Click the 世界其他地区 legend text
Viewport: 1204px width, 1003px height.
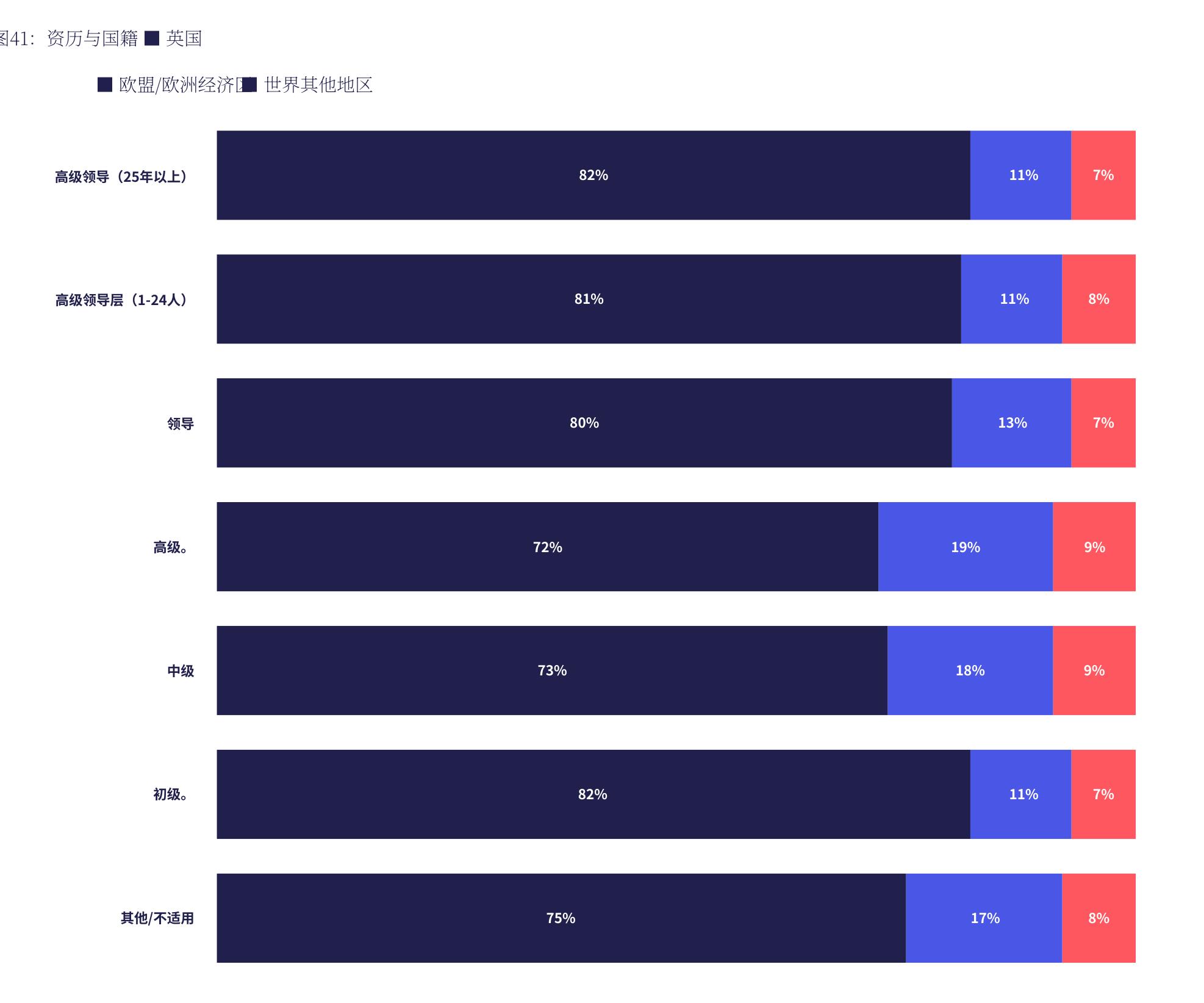pyautogui.click(x=318, y=85)
